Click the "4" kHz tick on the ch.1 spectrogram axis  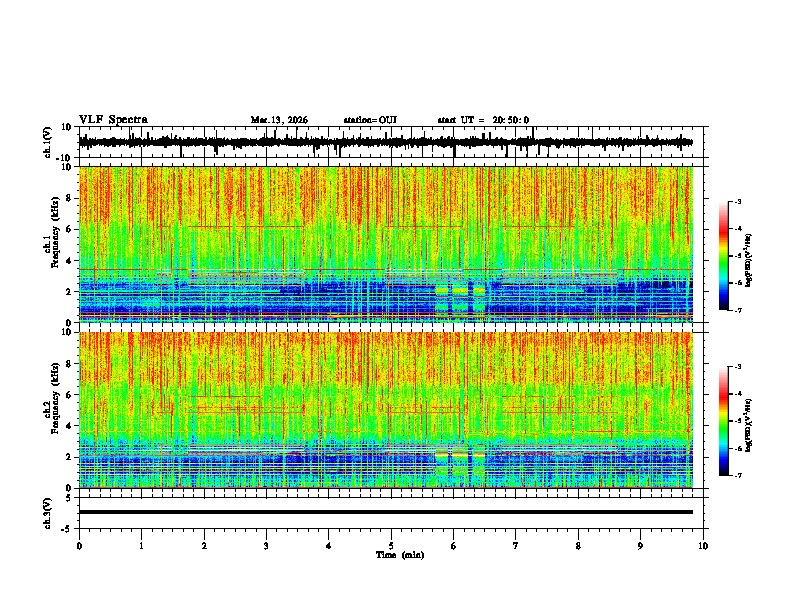[x=69, y=261]
